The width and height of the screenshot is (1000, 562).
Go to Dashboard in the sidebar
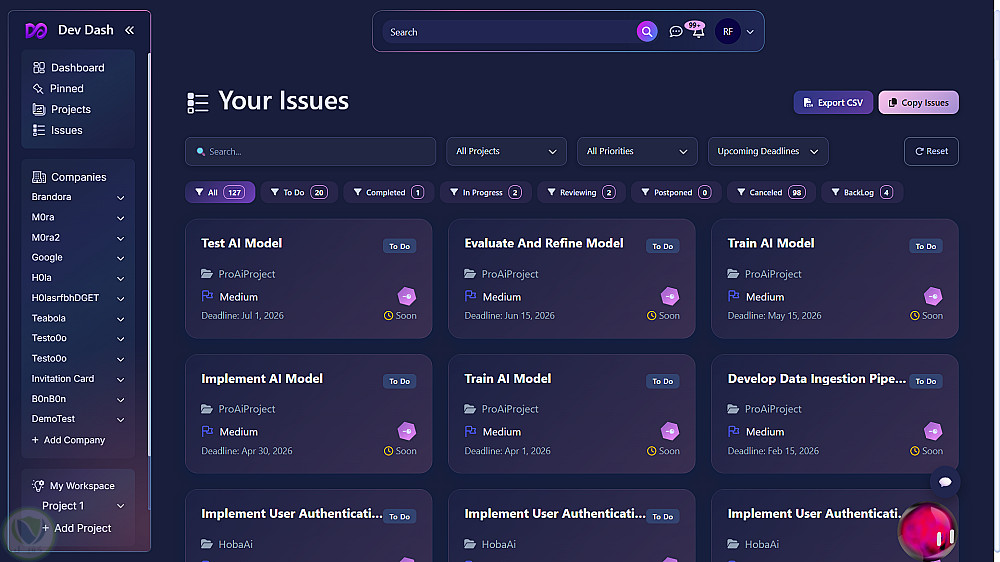point(77,68)
